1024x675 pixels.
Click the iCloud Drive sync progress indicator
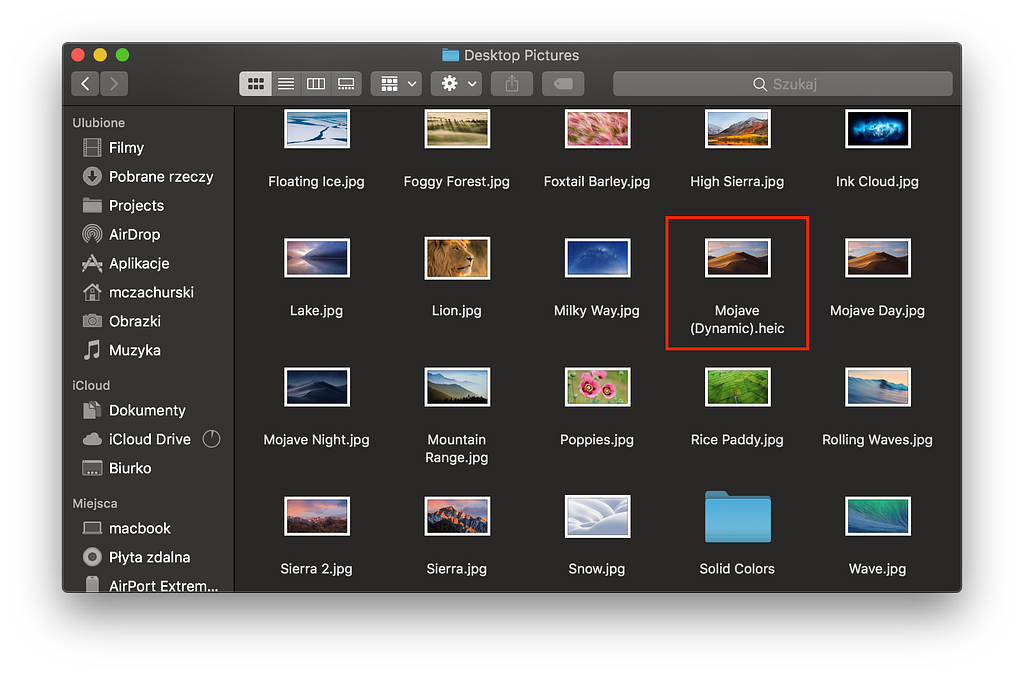tap(212, 439)
